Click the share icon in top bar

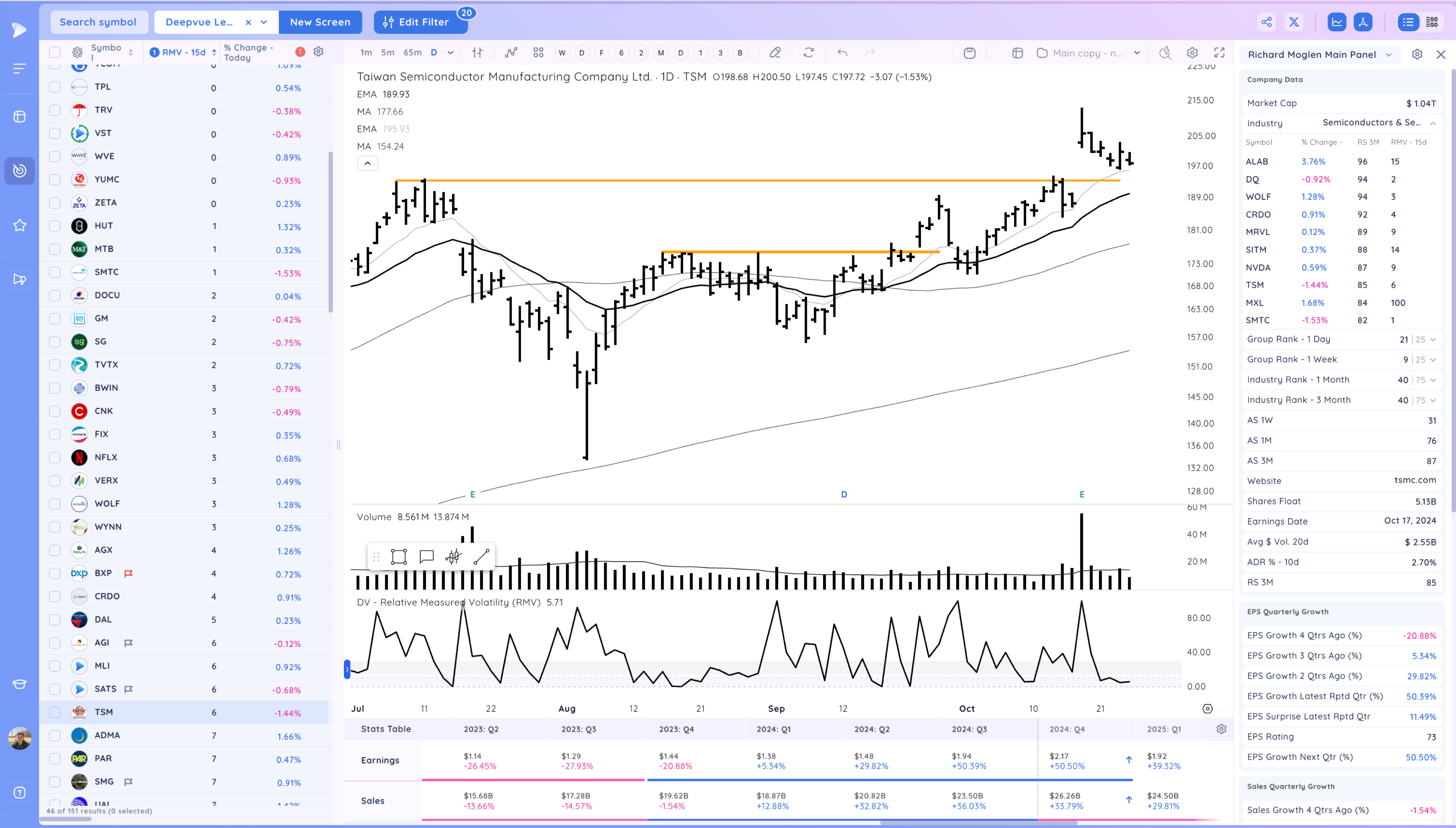click(x=1266, y=22)
